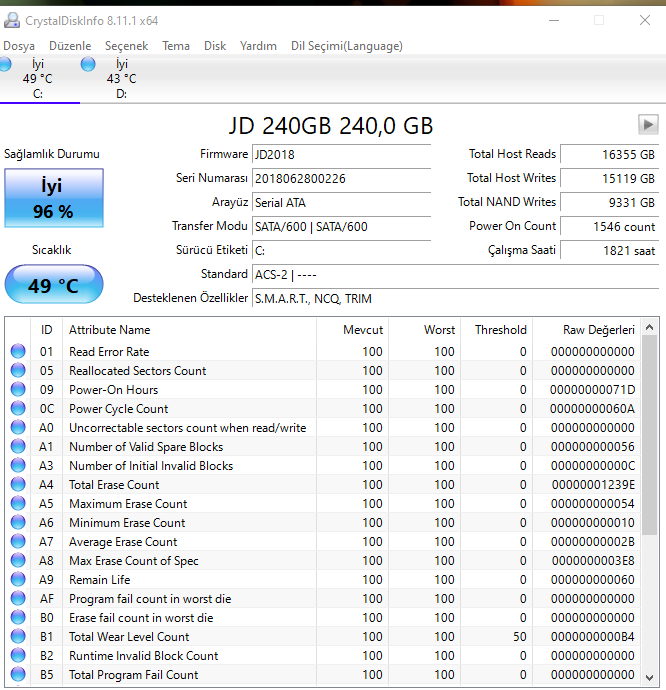Click the next disk arrow button
Image resolution: width=666 pixels, height=690 pixels.
[x=648, y=124]
